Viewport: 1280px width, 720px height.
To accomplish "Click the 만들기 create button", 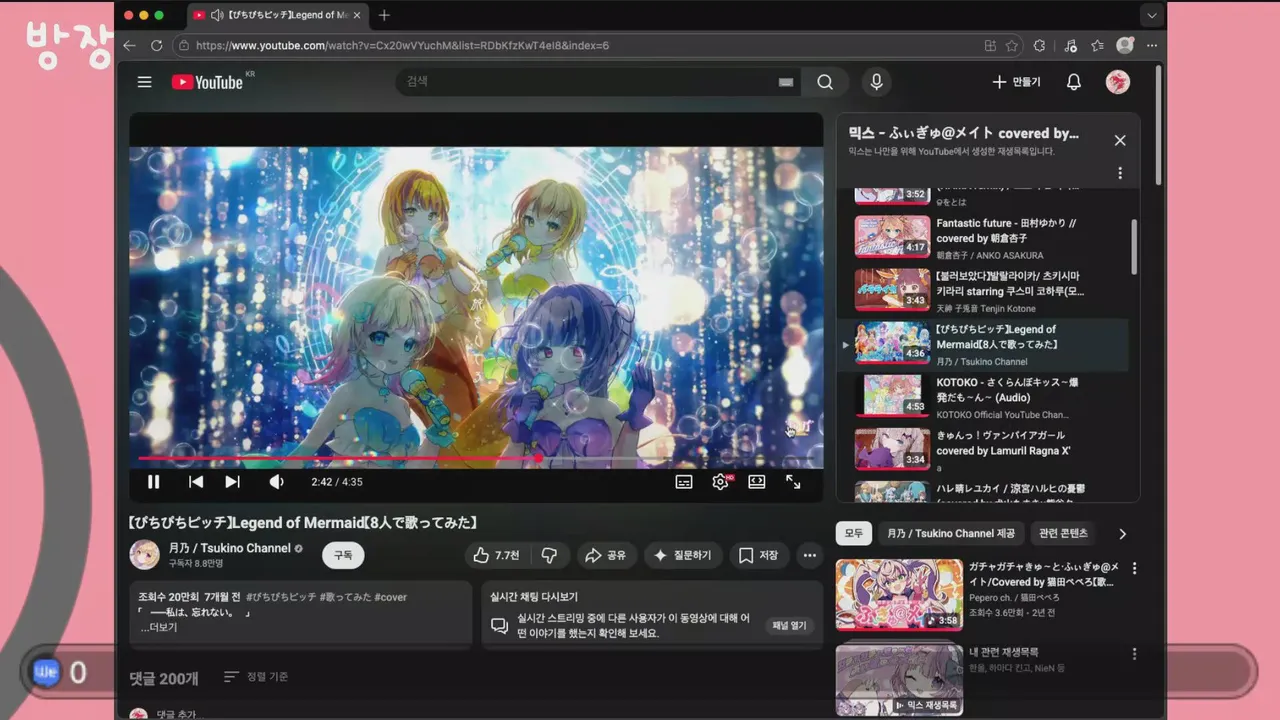I will pos(1016,82).
